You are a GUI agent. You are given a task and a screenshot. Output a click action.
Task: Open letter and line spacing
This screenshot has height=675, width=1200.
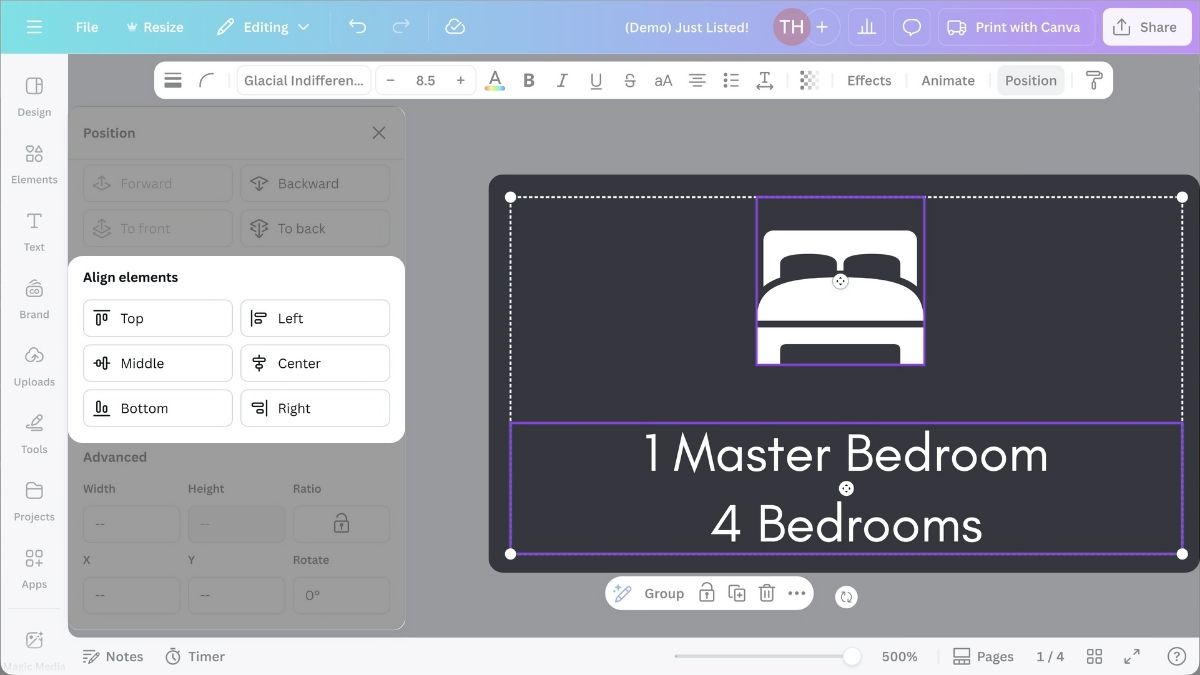(765, 80)
